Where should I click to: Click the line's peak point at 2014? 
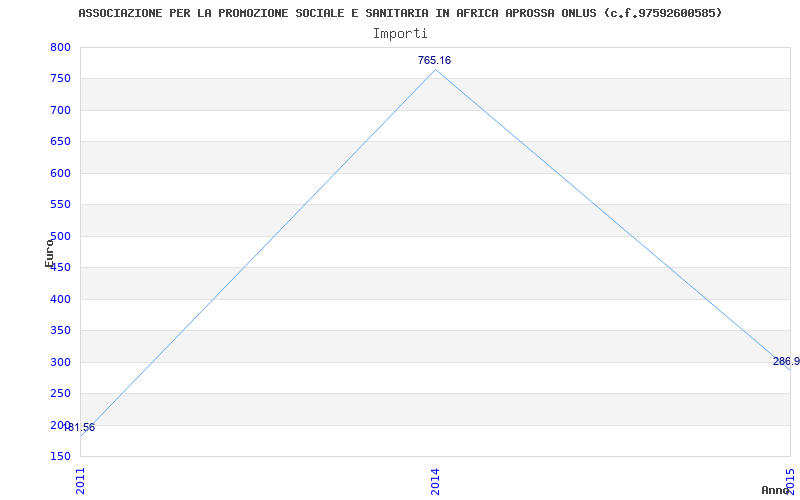coord(435,69)
